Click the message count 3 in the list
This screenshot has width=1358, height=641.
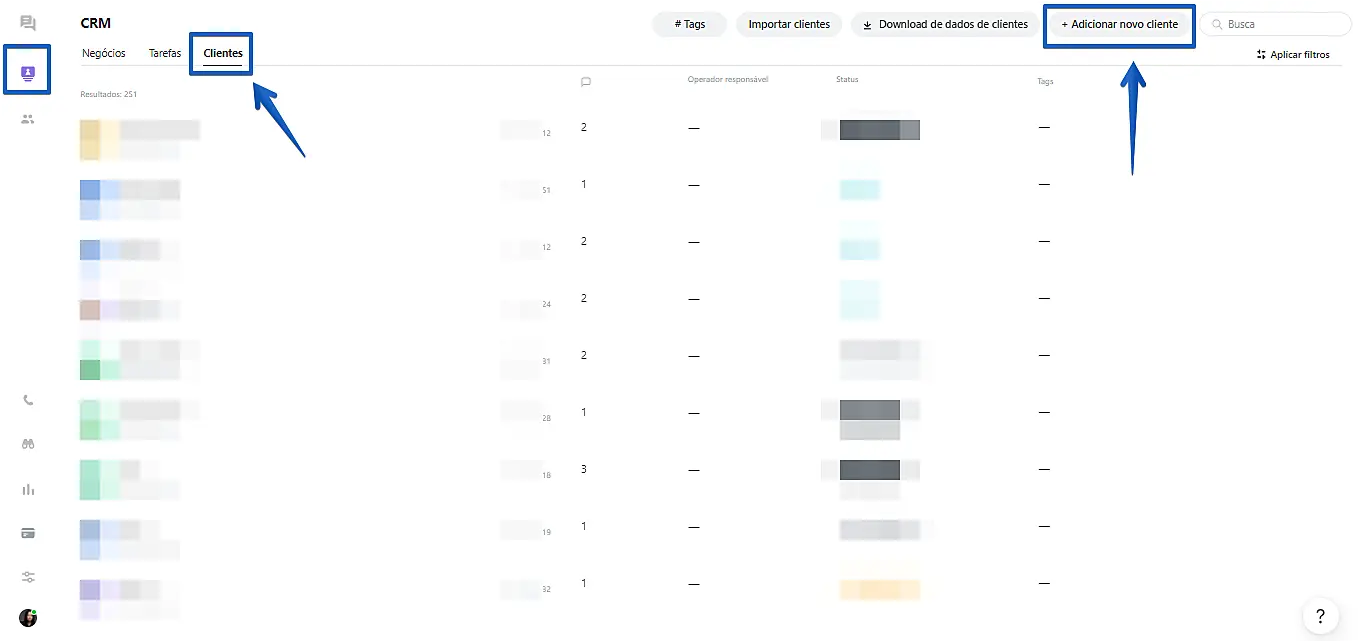click(584, 469)
